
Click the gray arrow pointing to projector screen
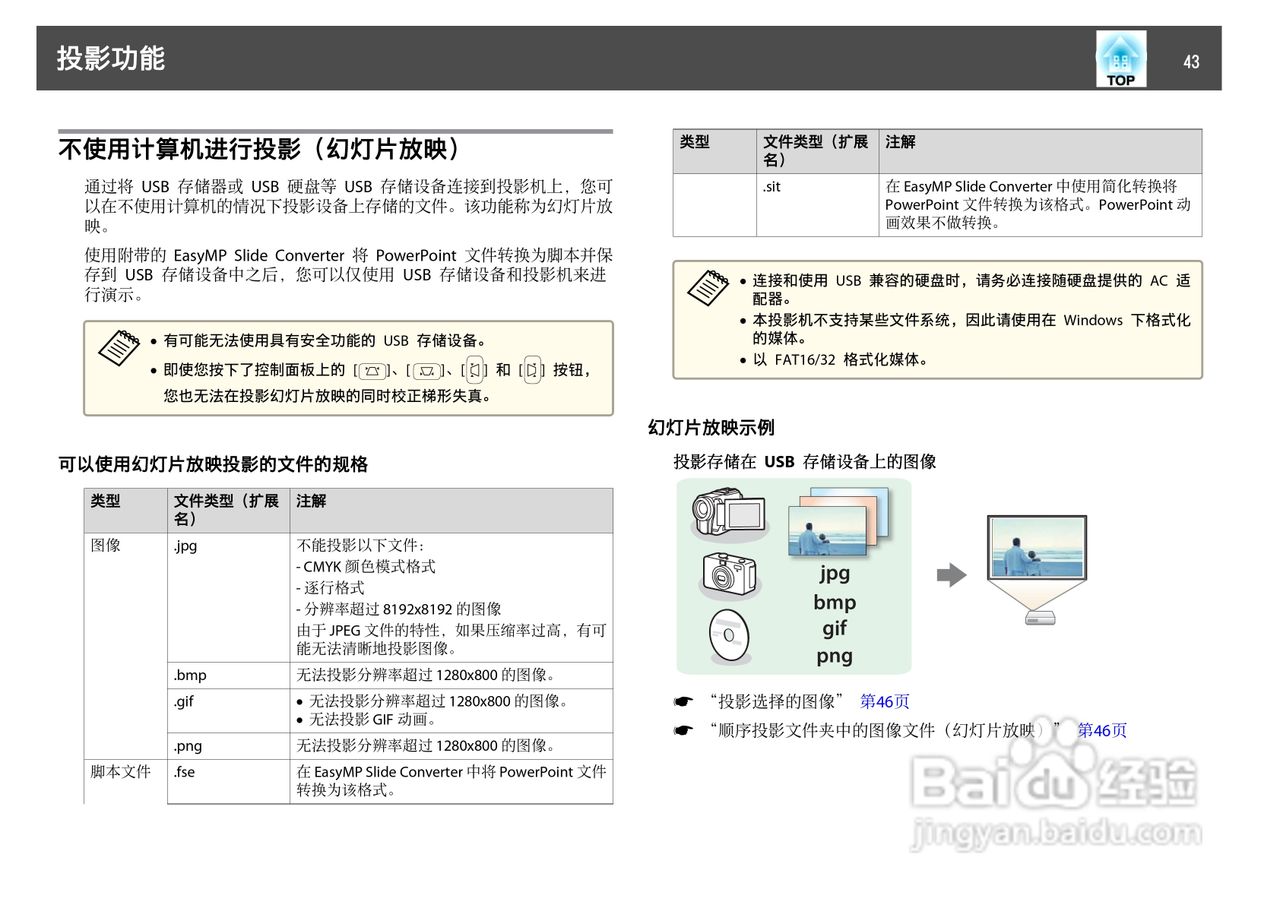[x=951, y=575]
